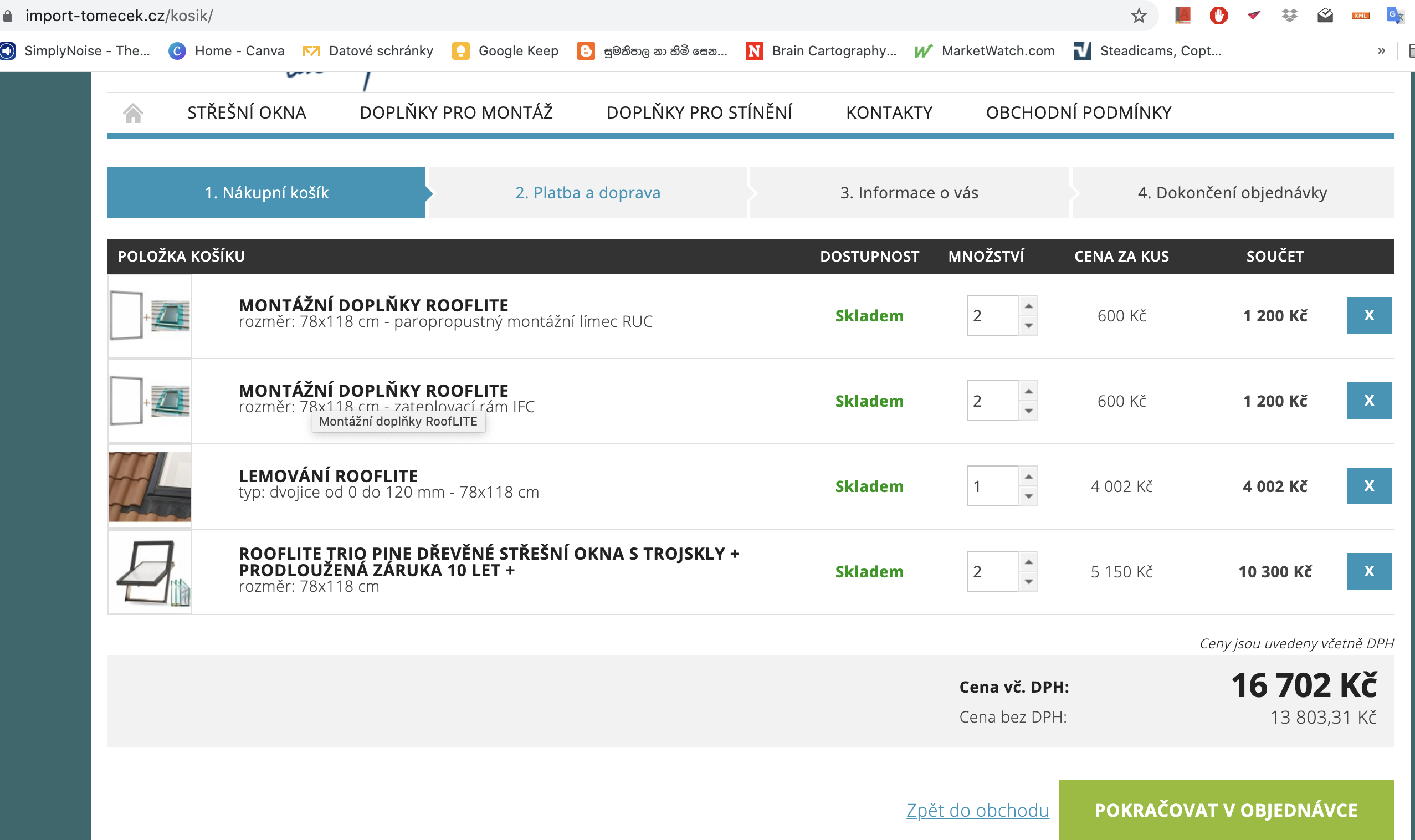The height and width of the screenshot is (840, 1415).
Task: Bookmark this page with the star icon
Action: tap(1139, 16)
